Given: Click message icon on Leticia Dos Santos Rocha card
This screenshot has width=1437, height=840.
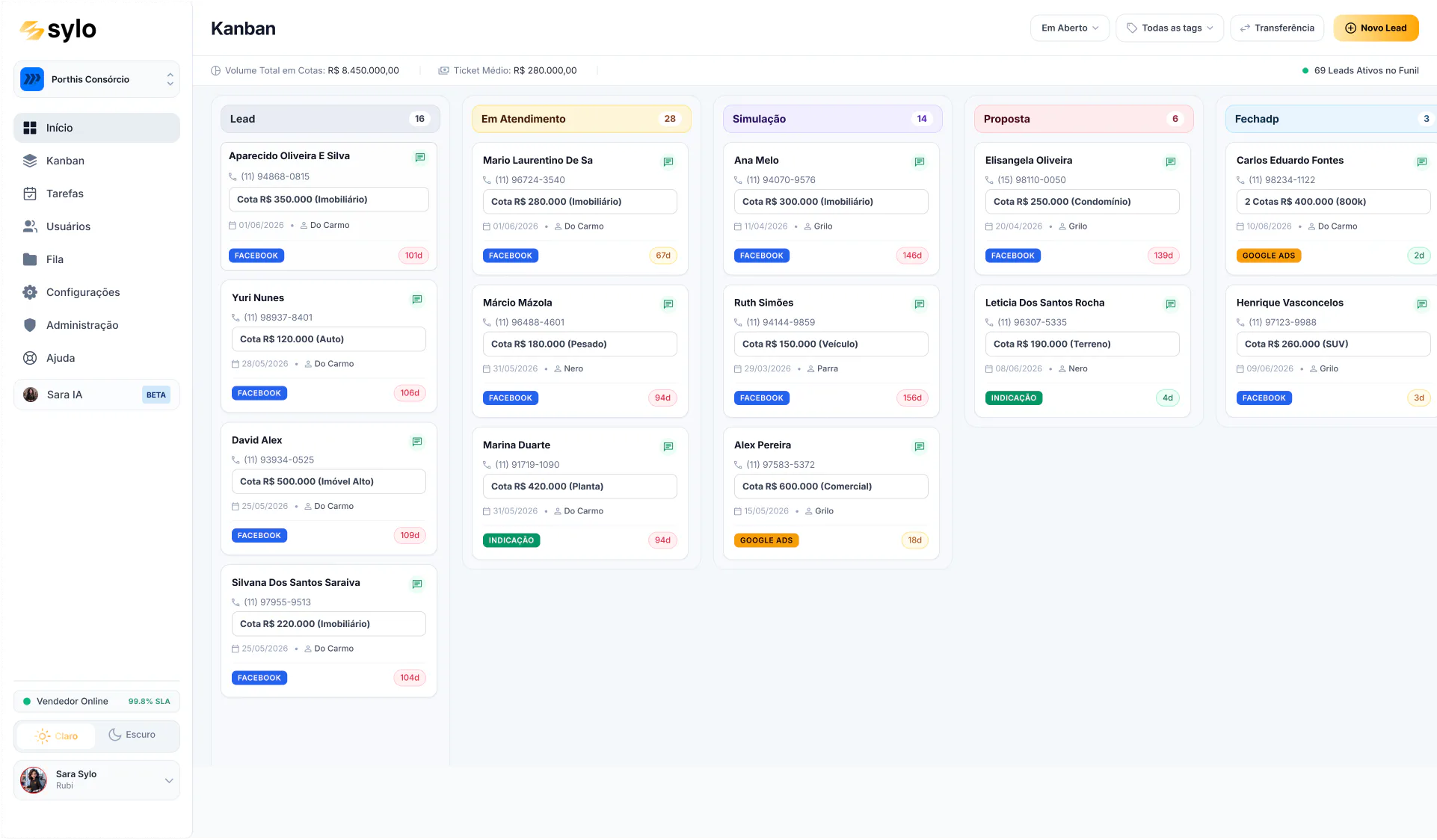Looking at the screenshot, I should 1171,303.
